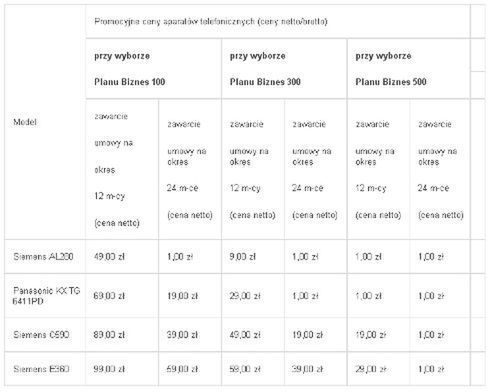Select the Siemens C590 model cell

pyautogui.click(x=45, y=334)
